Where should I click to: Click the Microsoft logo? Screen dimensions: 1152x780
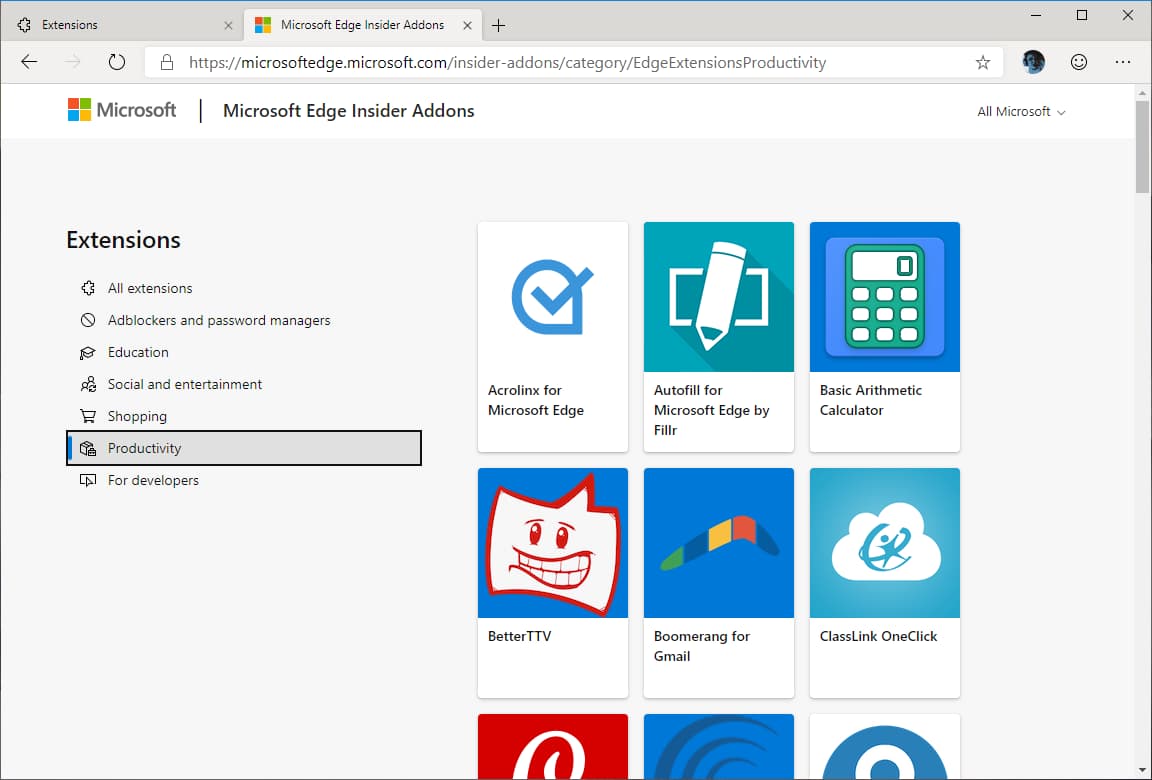click(x=122, y=110)
